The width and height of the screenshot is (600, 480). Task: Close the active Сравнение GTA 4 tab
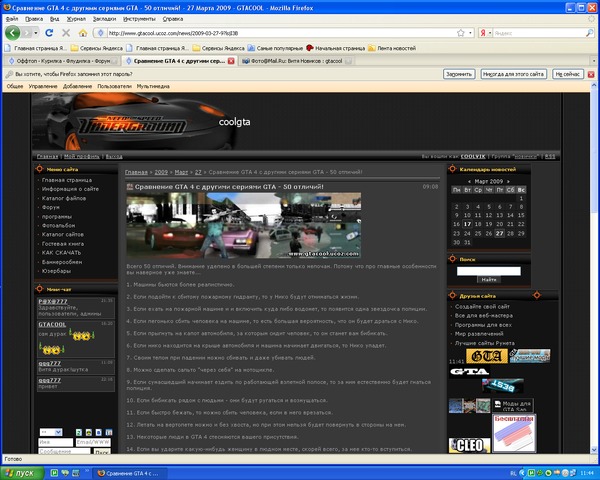(231, 61)
